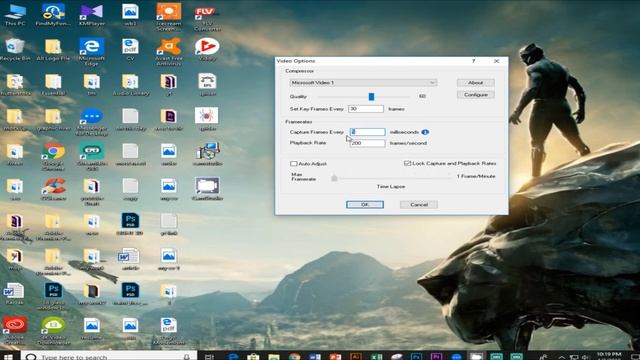Launch Avast Free Antivirus shortcut
640x360 pixels.
point(169,52)
